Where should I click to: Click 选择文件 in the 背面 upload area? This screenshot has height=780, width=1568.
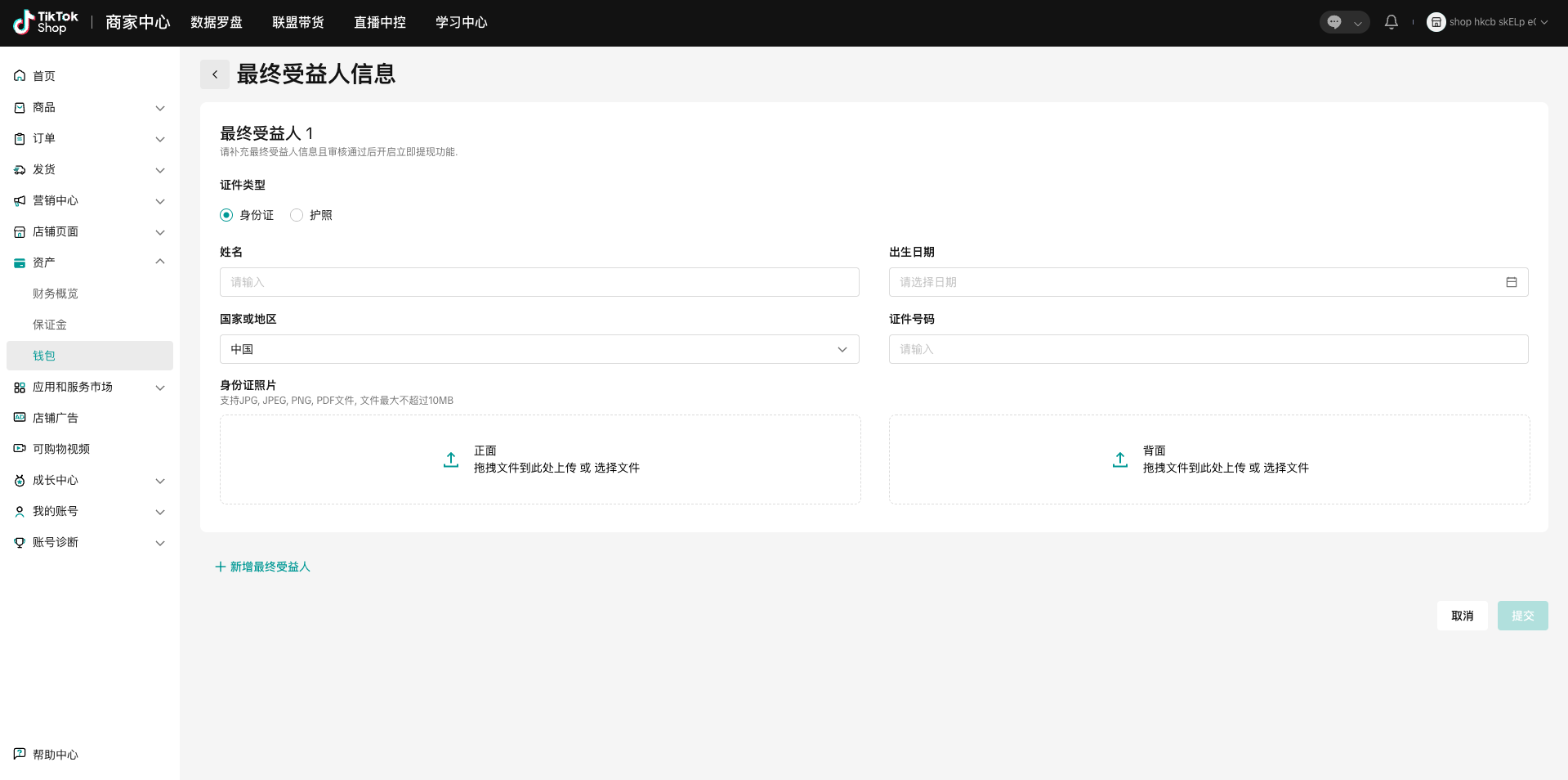1286,468
